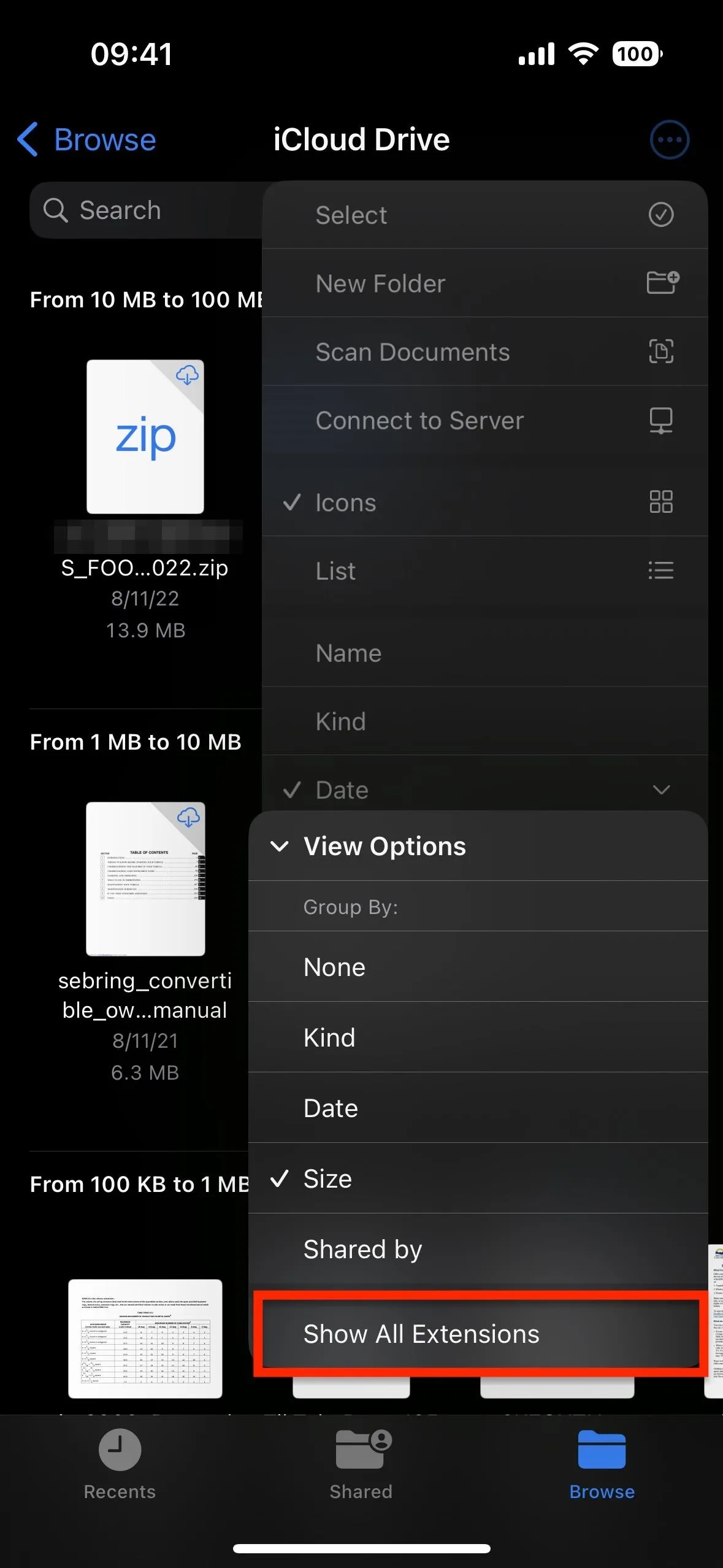Switch to Browse tab label
This screenshot has height=1568, width=723.
(602, 1491)
